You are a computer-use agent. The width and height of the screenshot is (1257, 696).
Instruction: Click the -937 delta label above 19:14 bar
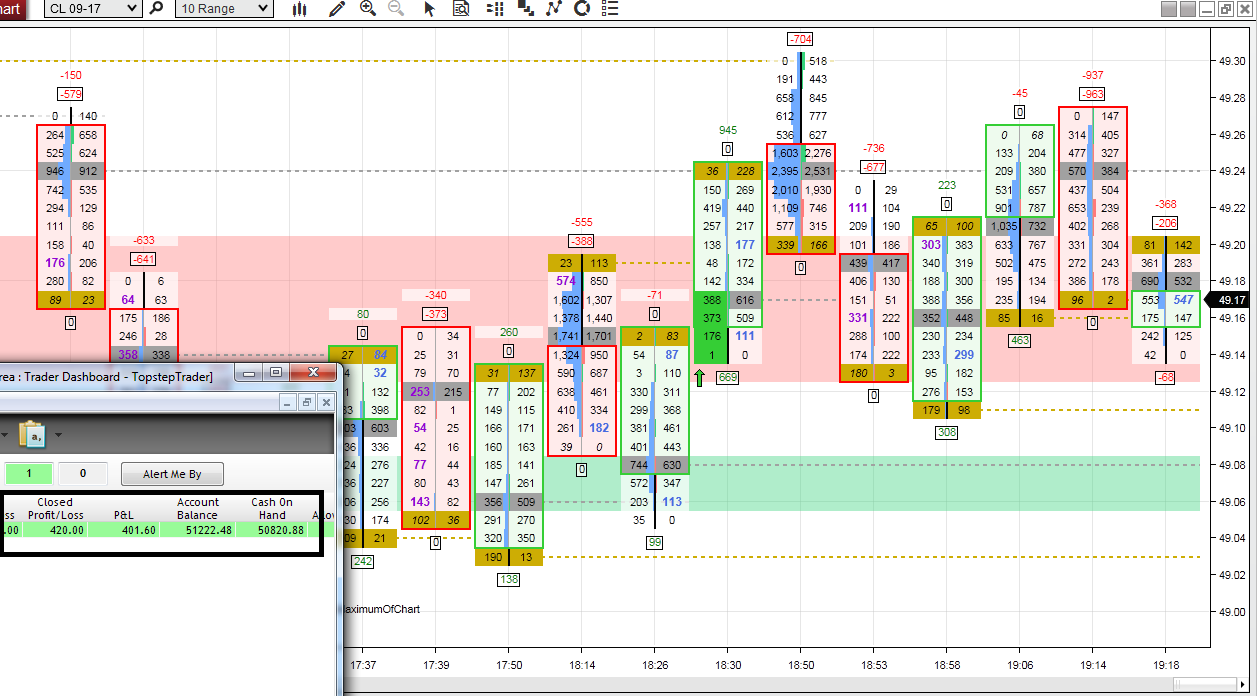coord(1093,75)
